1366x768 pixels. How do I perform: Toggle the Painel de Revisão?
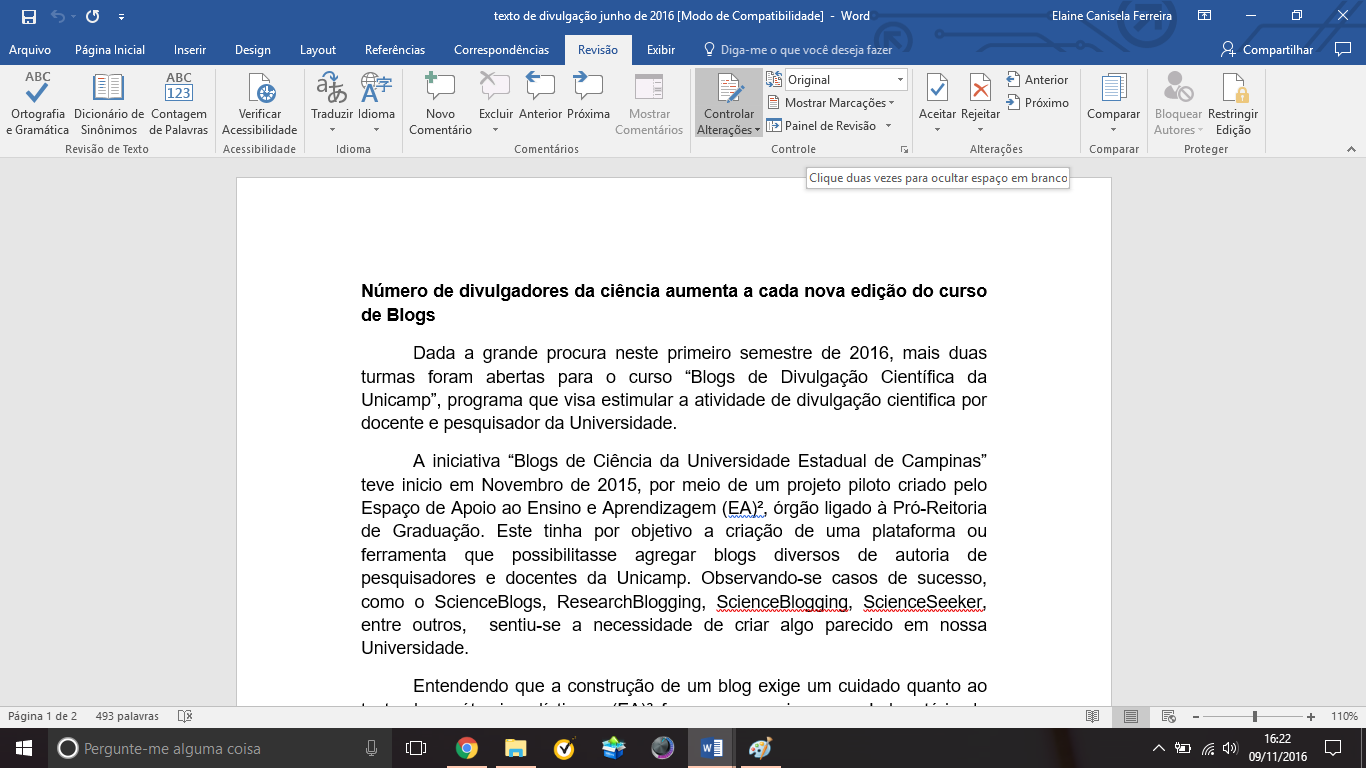(823, 126)
